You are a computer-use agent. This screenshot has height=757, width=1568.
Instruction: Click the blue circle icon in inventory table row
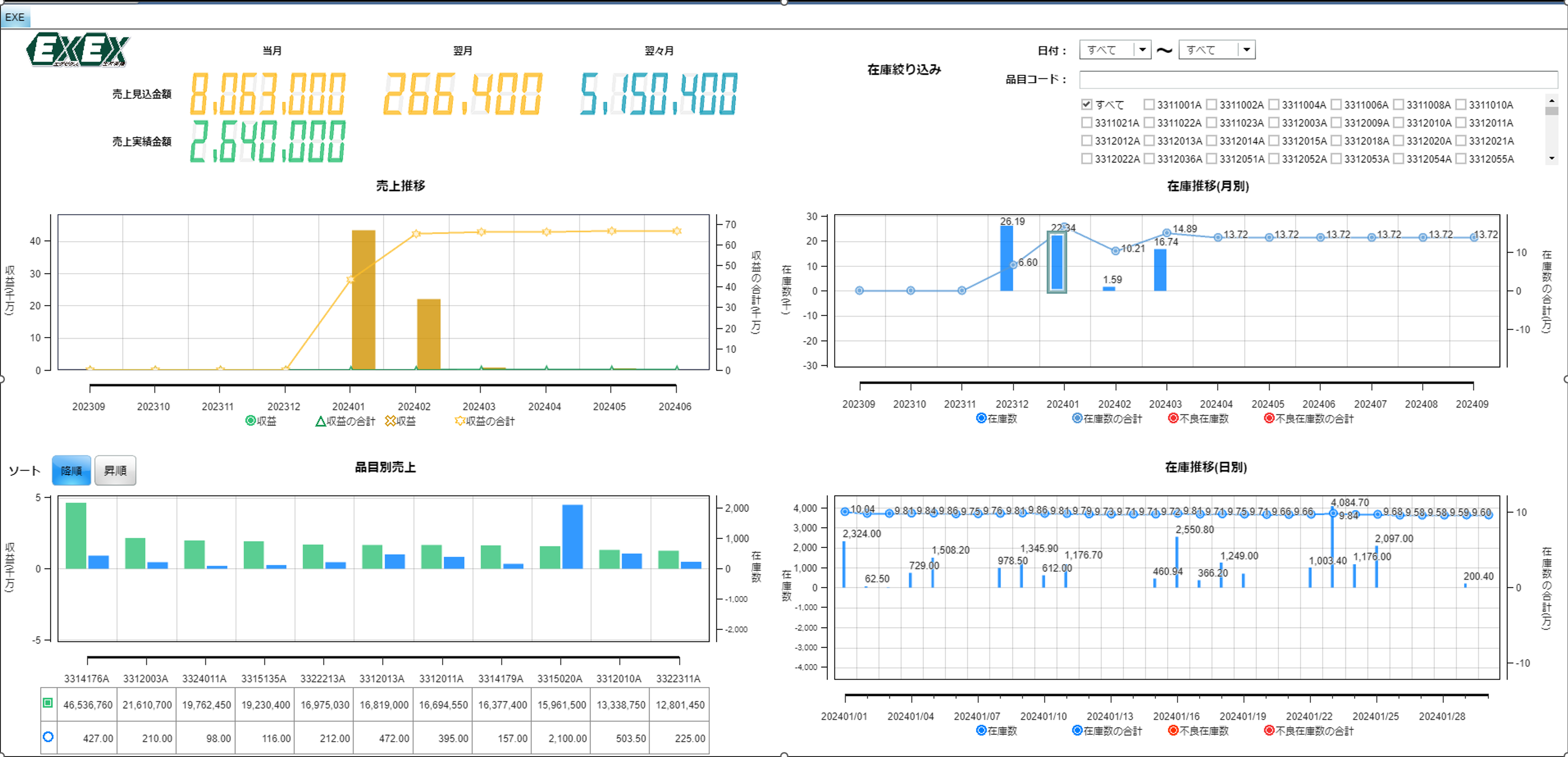(x=47, y=737)
